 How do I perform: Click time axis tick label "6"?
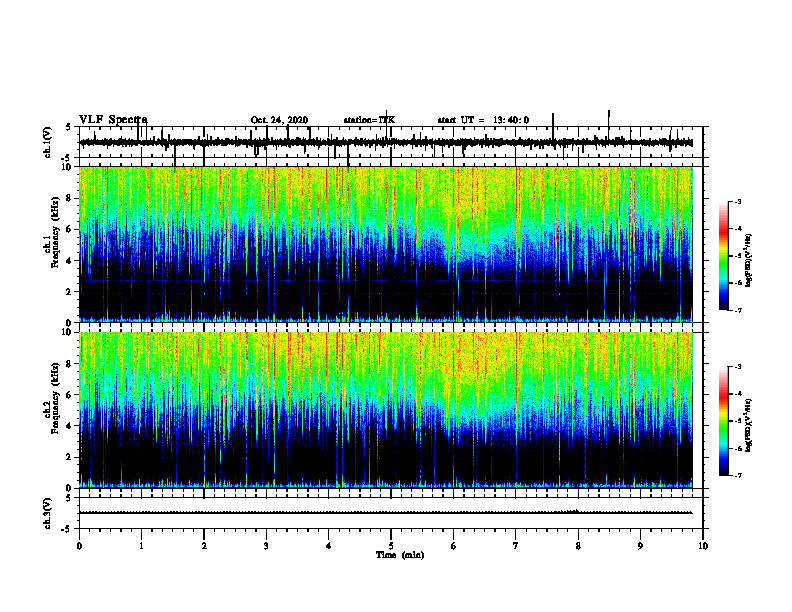click(454, 546)
